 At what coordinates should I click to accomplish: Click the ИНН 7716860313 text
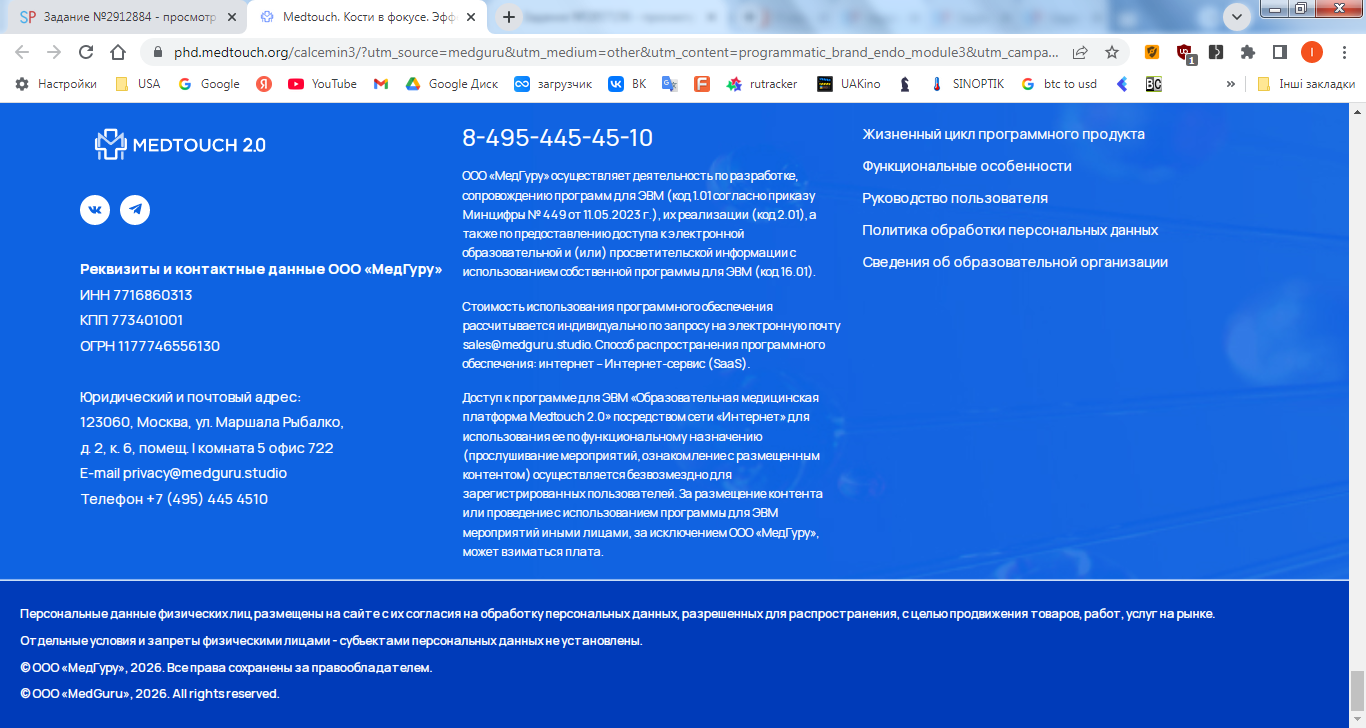(136, 295)
